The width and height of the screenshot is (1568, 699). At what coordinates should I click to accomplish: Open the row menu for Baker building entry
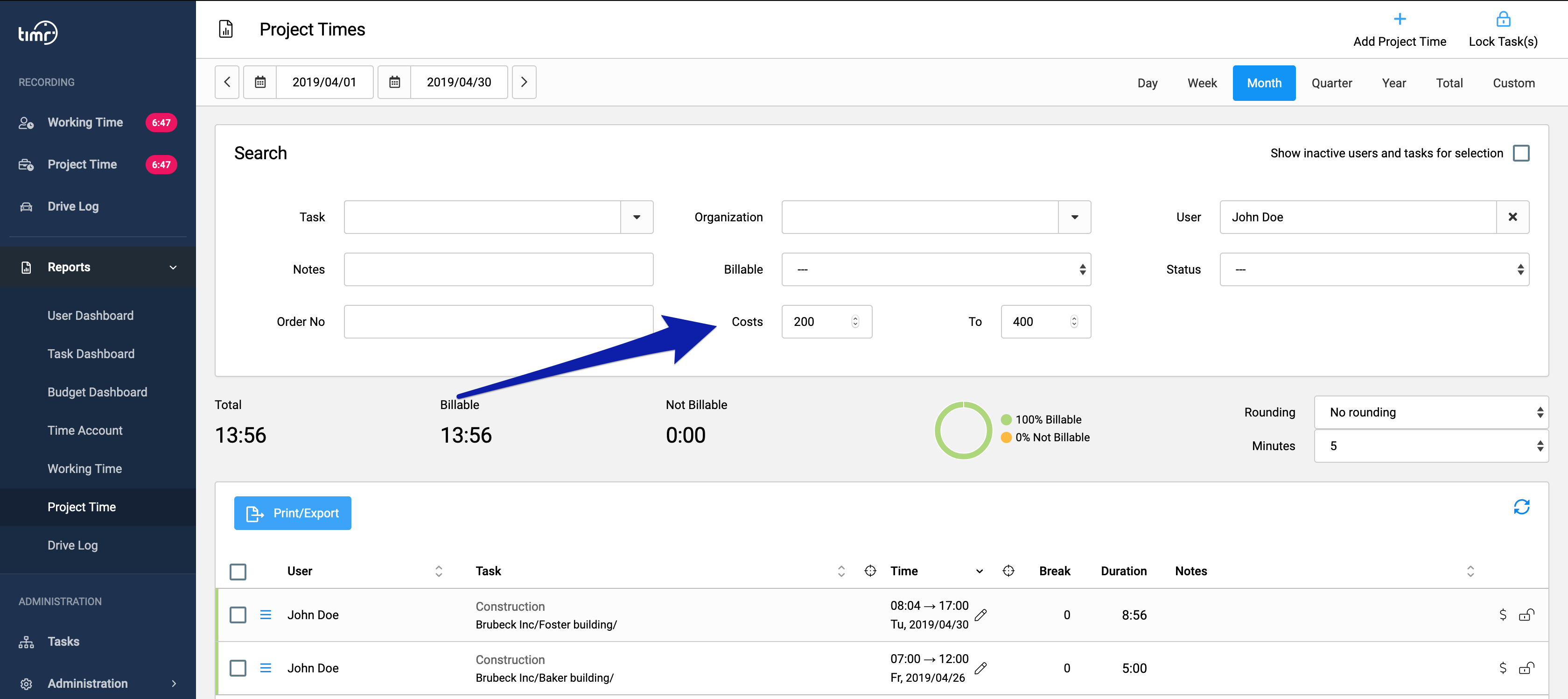[266, 669]
